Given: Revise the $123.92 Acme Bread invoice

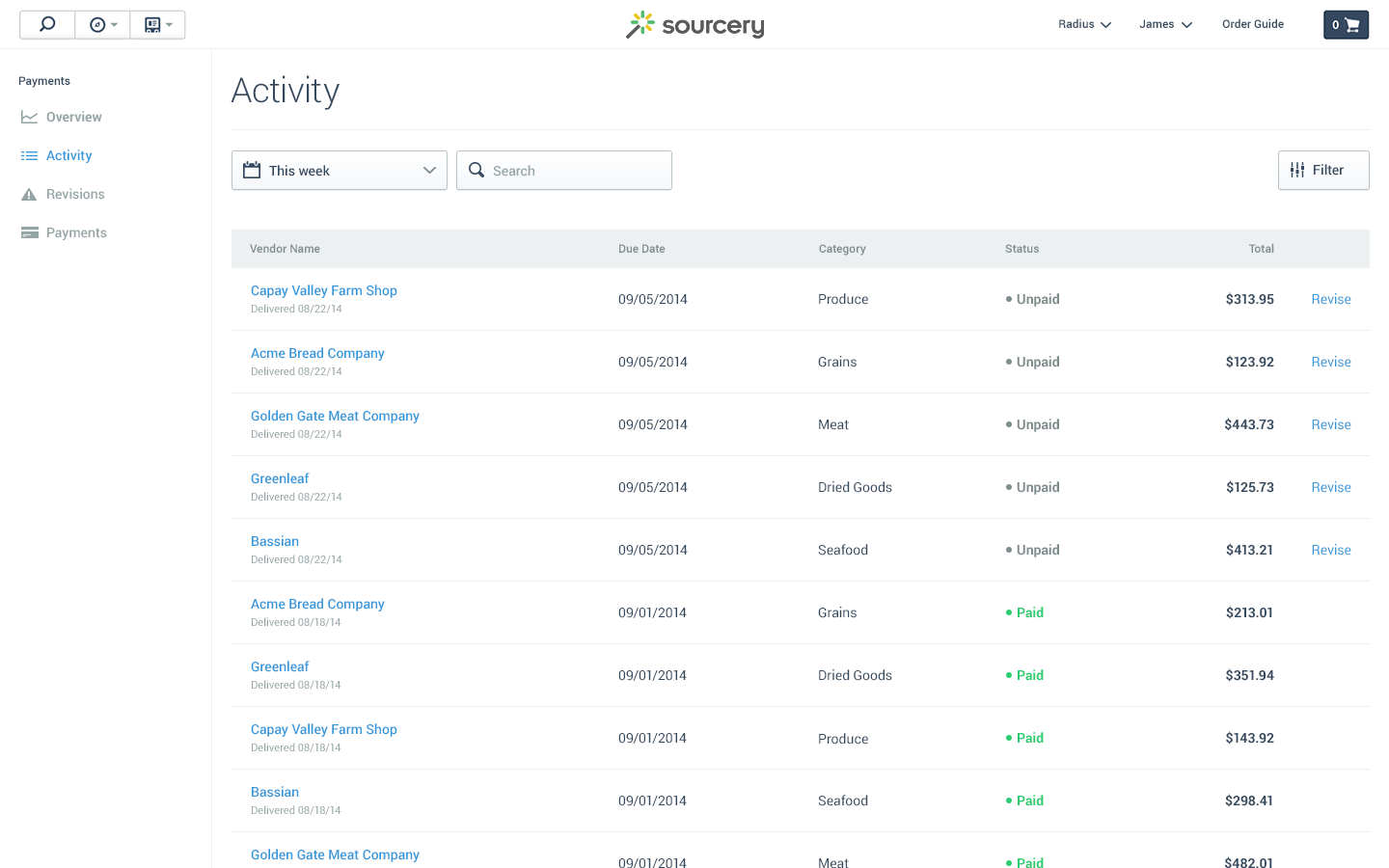Looking at the screenshot, I should pos(1331,362).
